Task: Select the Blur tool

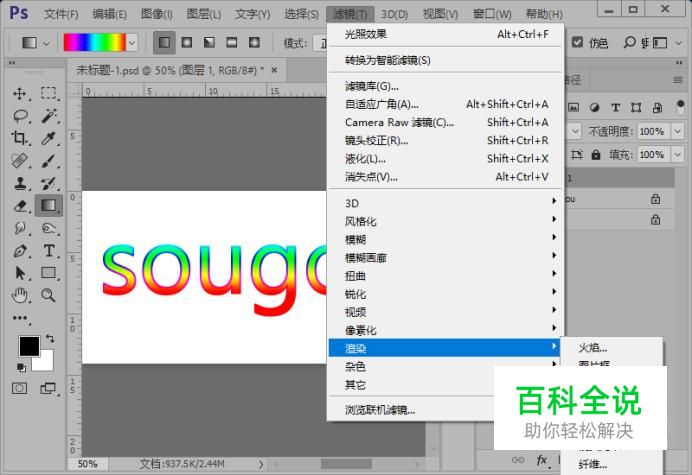Action: (x=20, y=228)
